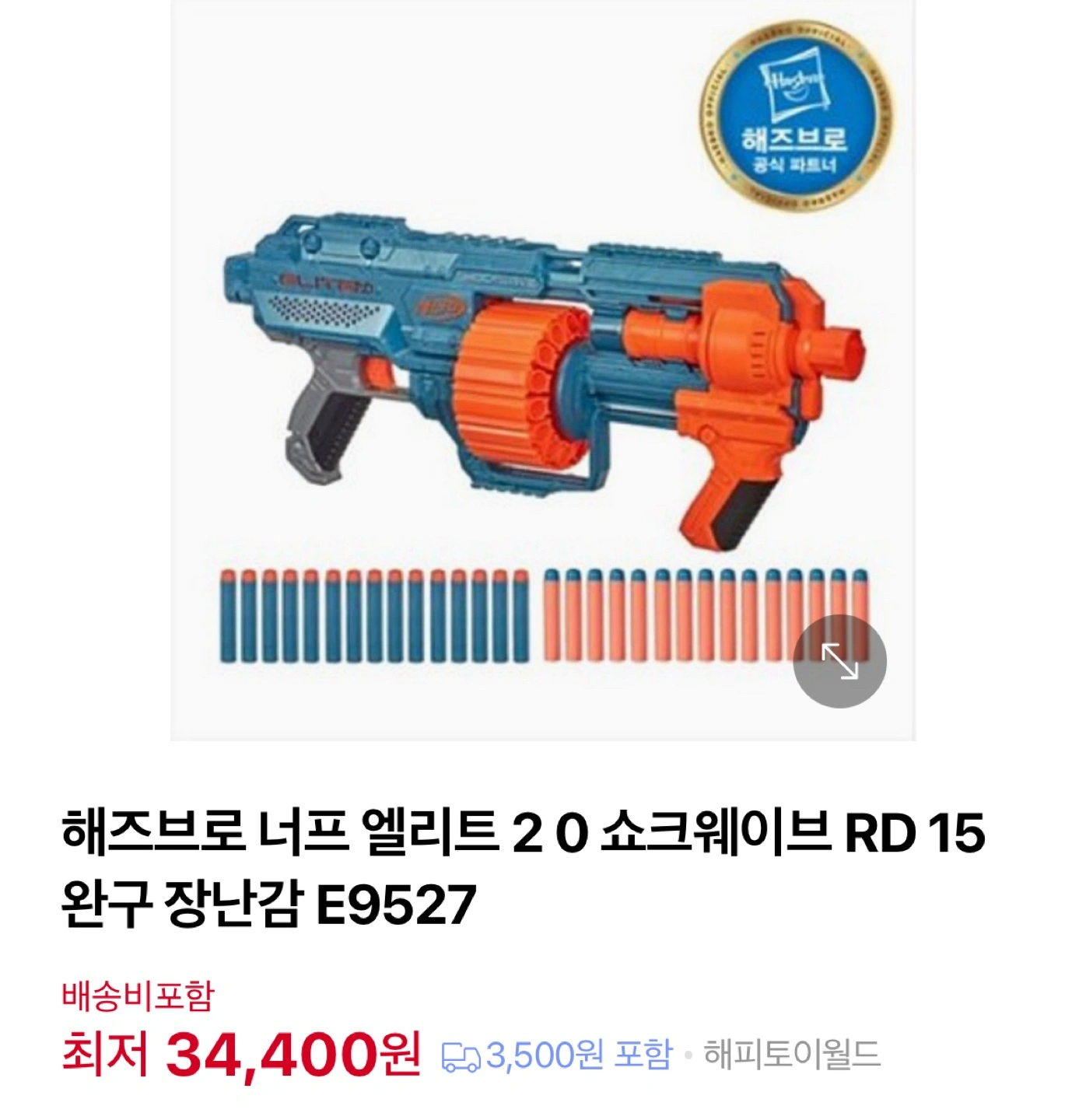Select the row of orange darts

(x=705, y=614)
